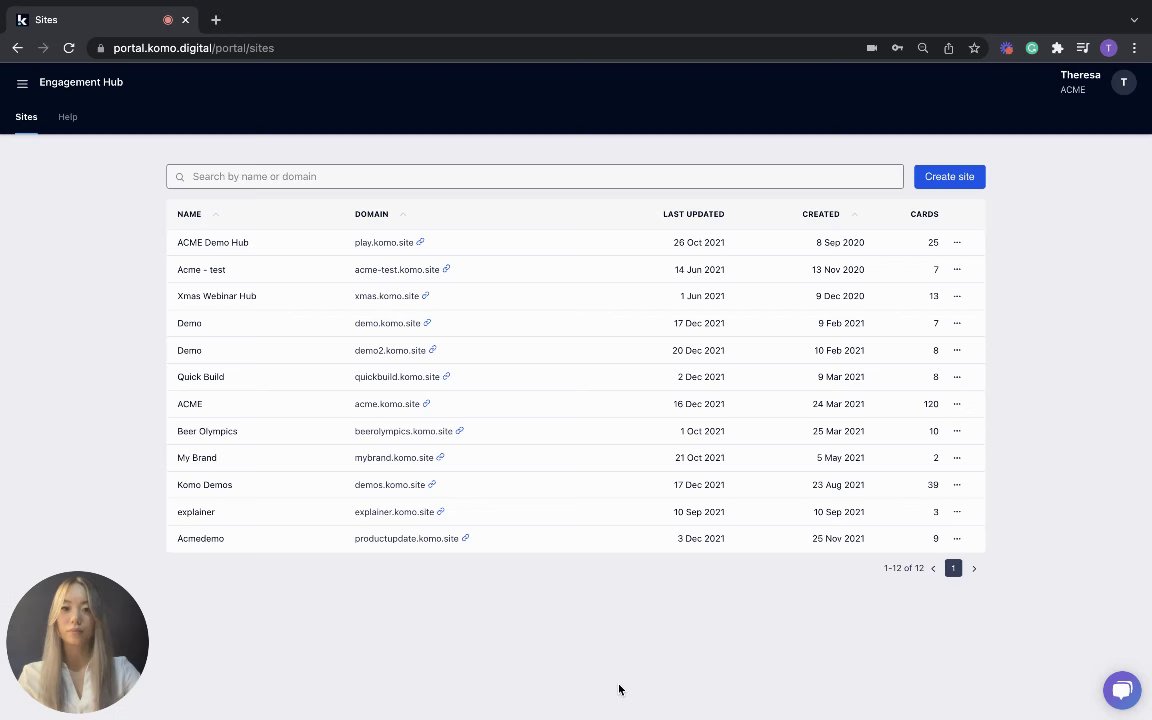Open link icon next to mybrand.komo.site
Screen dimensions: 1152x720
coord(440,457)
